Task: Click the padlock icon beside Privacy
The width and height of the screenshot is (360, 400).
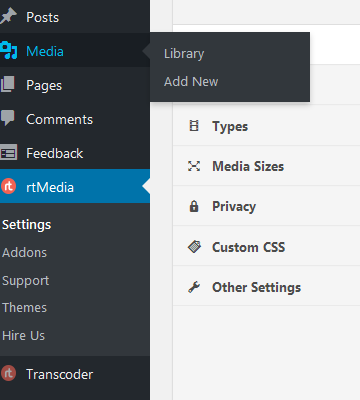Action: 194,206
